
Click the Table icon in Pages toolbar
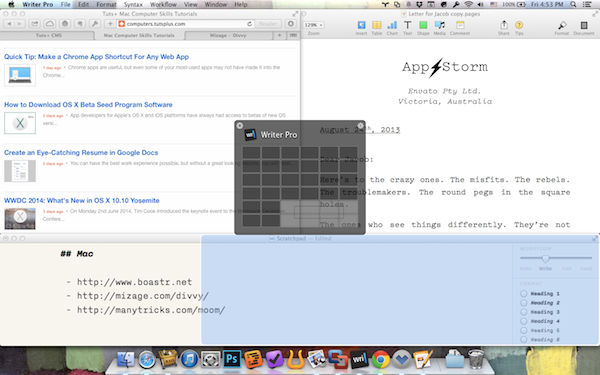[x=377, y=25]
